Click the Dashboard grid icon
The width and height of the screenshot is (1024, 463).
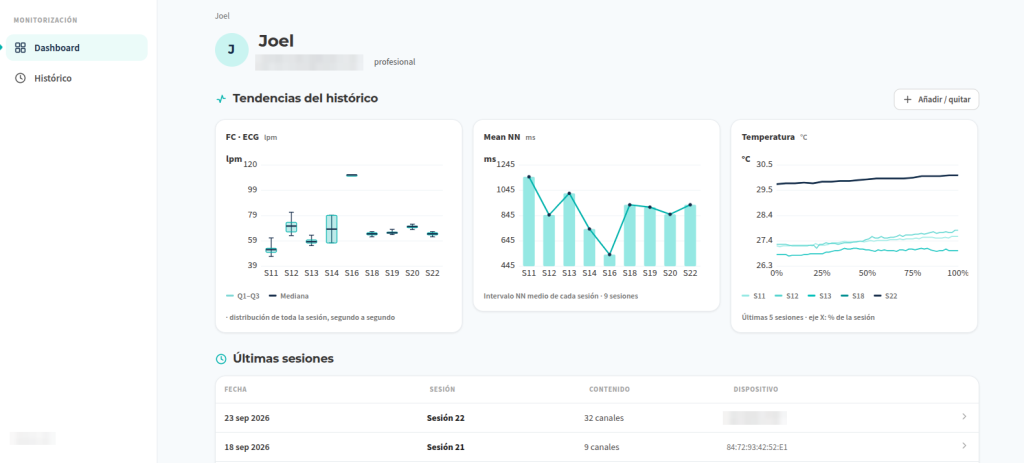[x=20, y=48]
